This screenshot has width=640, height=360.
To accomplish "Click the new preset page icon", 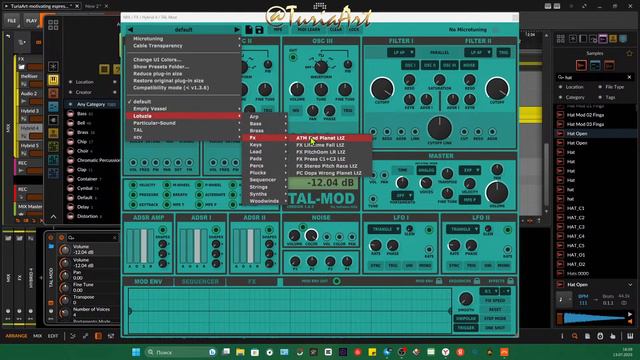I will [x=249, y=30].
